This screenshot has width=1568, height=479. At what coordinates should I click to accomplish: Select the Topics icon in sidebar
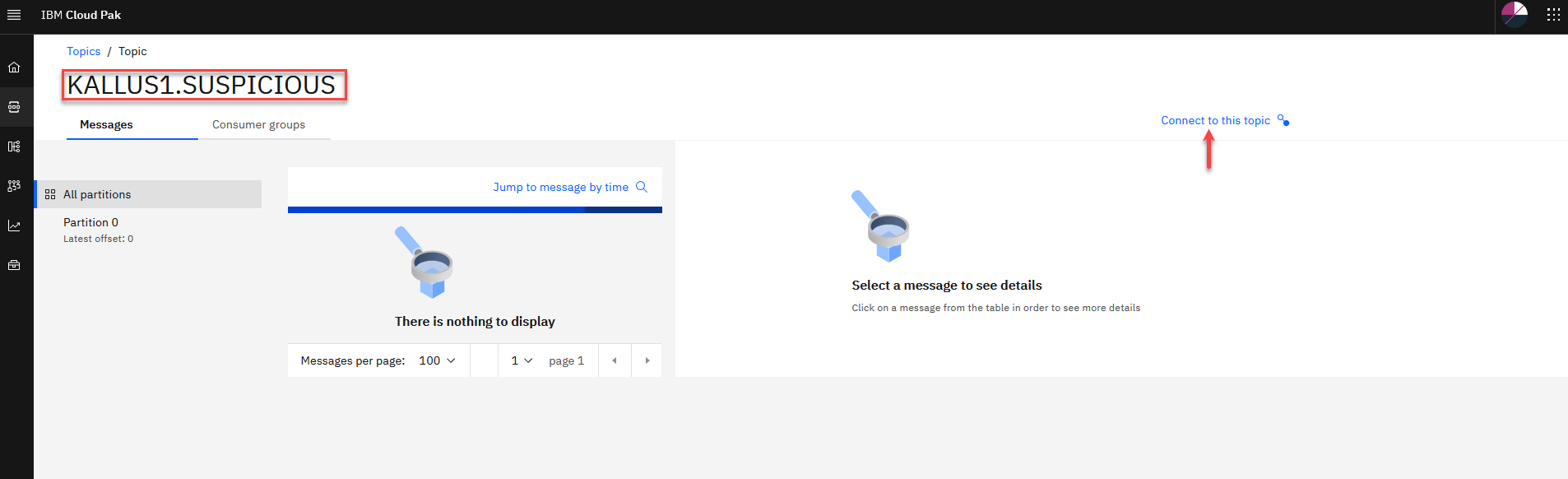pos(14,107)
